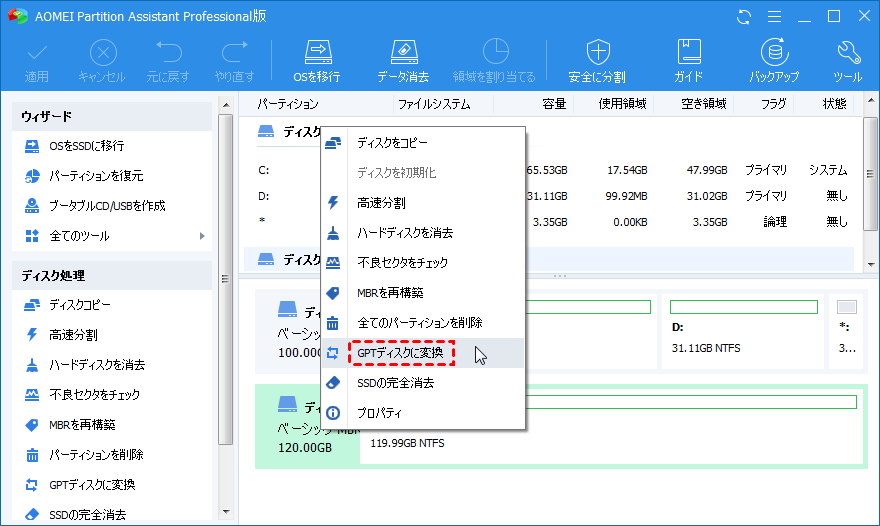Open プロパティ from the context menu

[423, 413]
